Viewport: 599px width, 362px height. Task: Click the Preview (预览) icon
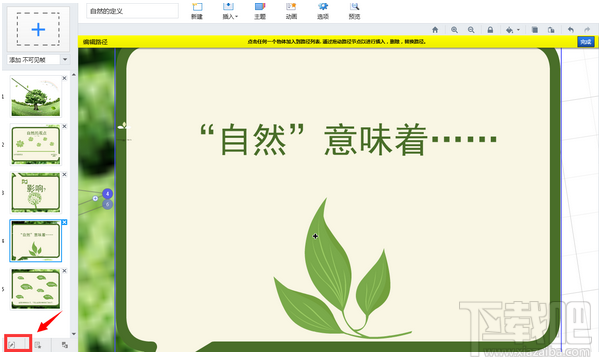coord(354,11)
